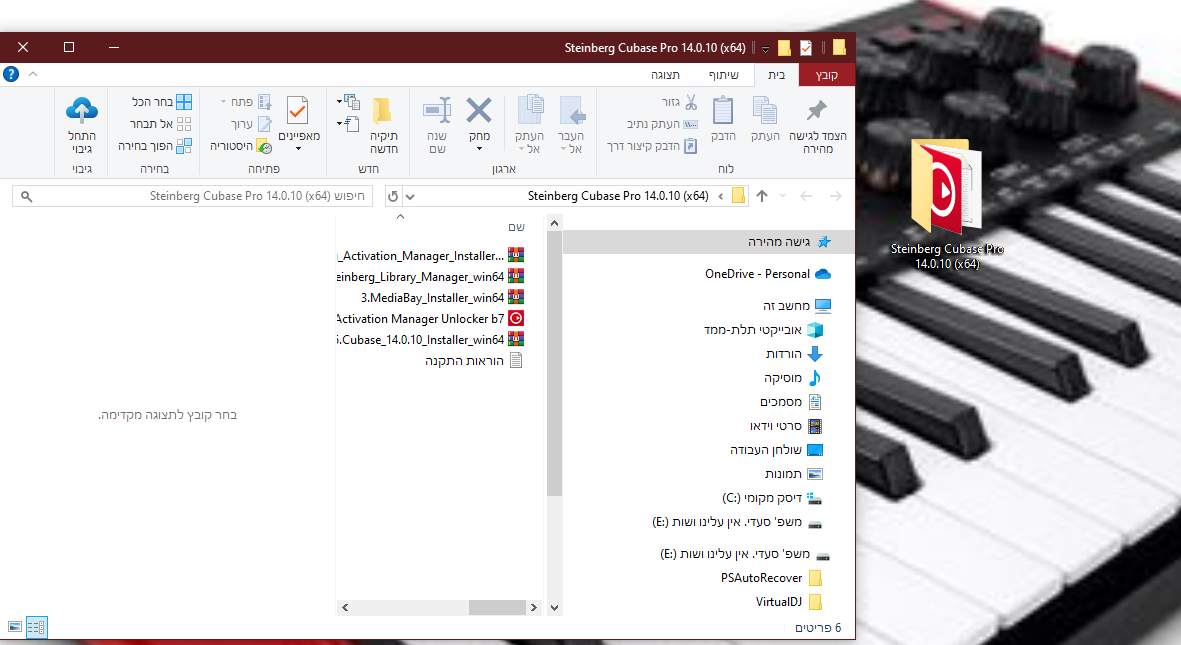Open the Move to (העבר אל) dropdown
1181x645 pixels.
pos(572,126)
